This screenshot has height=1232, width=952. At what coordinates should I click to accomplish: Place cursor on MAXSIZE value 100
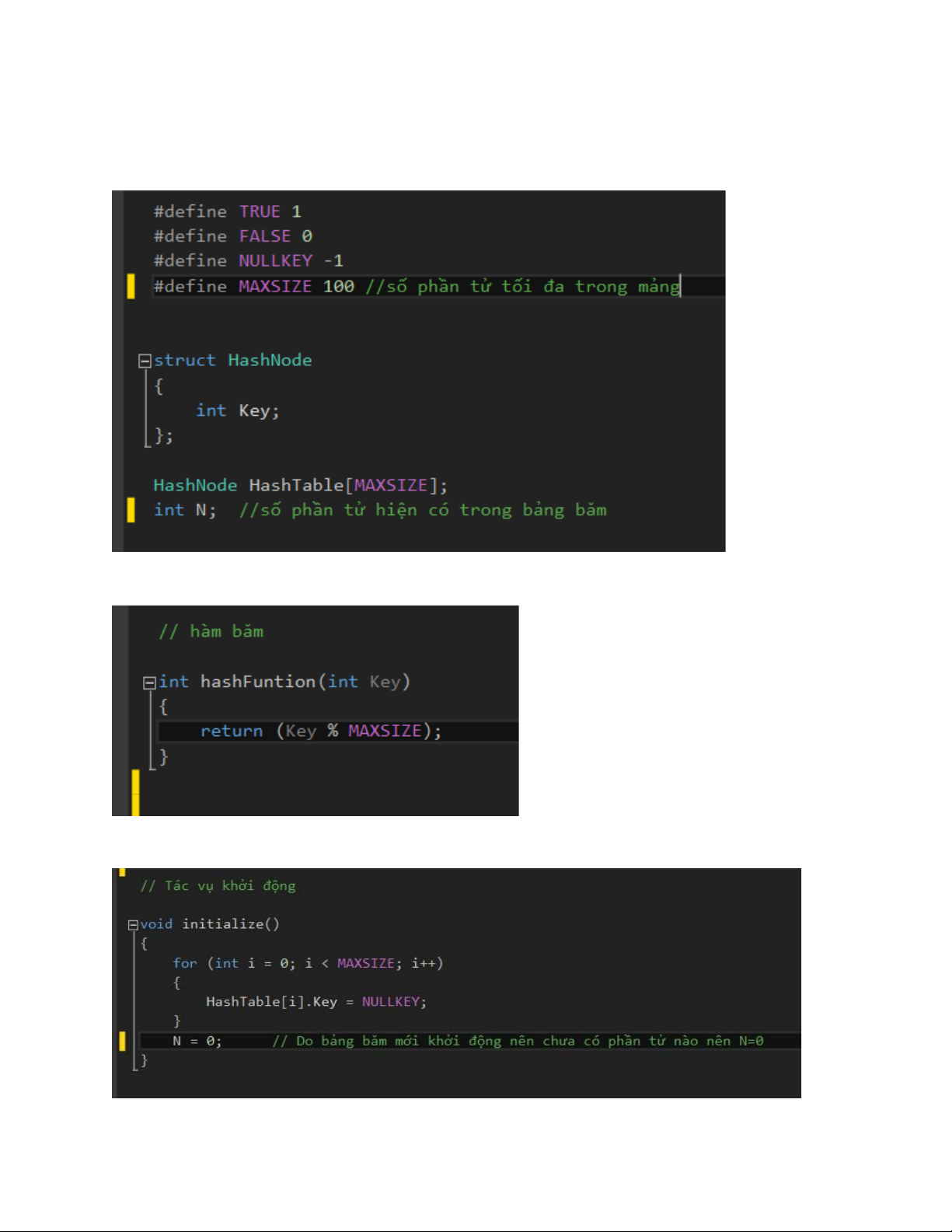point(338,286)
